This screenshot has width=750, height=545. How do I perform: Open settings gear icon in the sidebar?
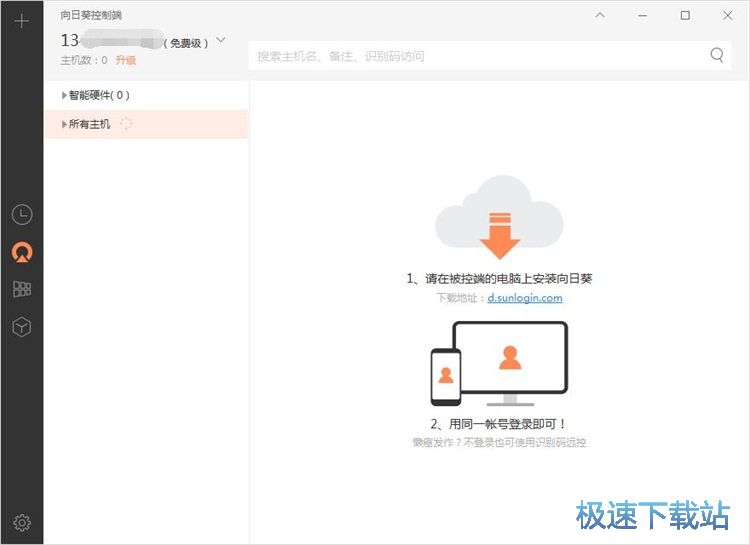coord(22,523)
